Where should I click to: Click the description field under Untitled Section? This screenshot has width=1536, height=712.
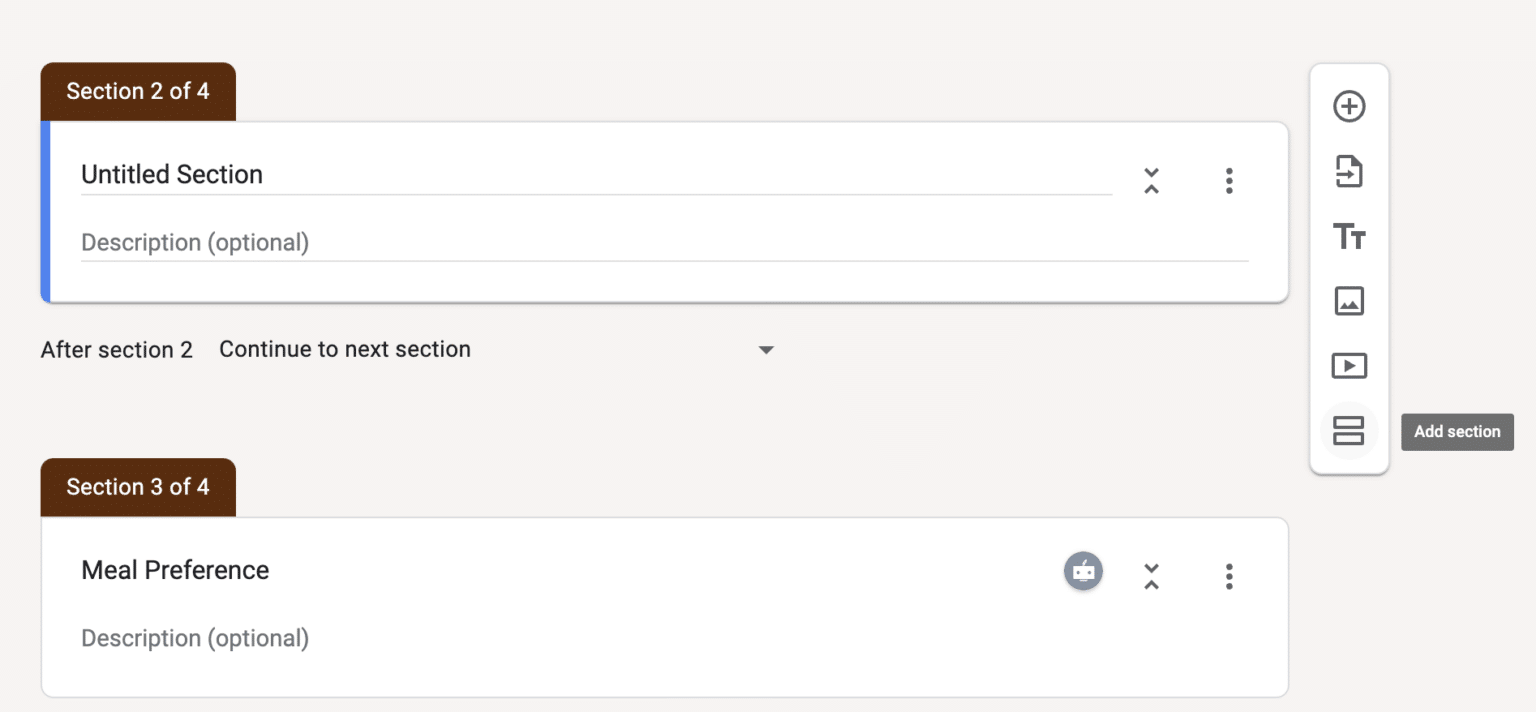click(400, 242)
